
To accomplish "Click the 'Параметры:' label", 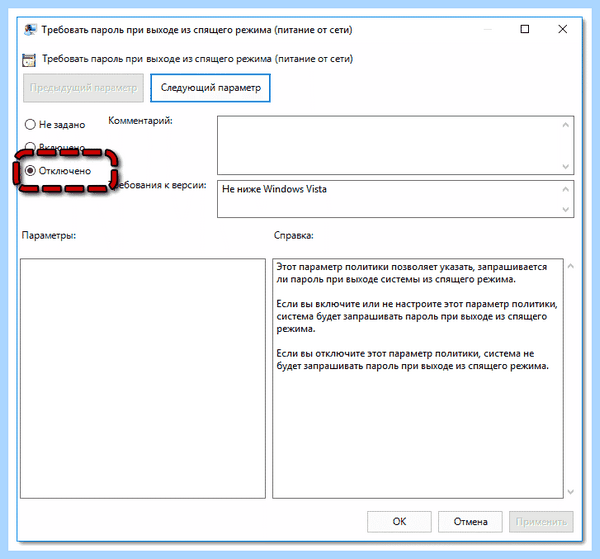I will tap(49, 235).
